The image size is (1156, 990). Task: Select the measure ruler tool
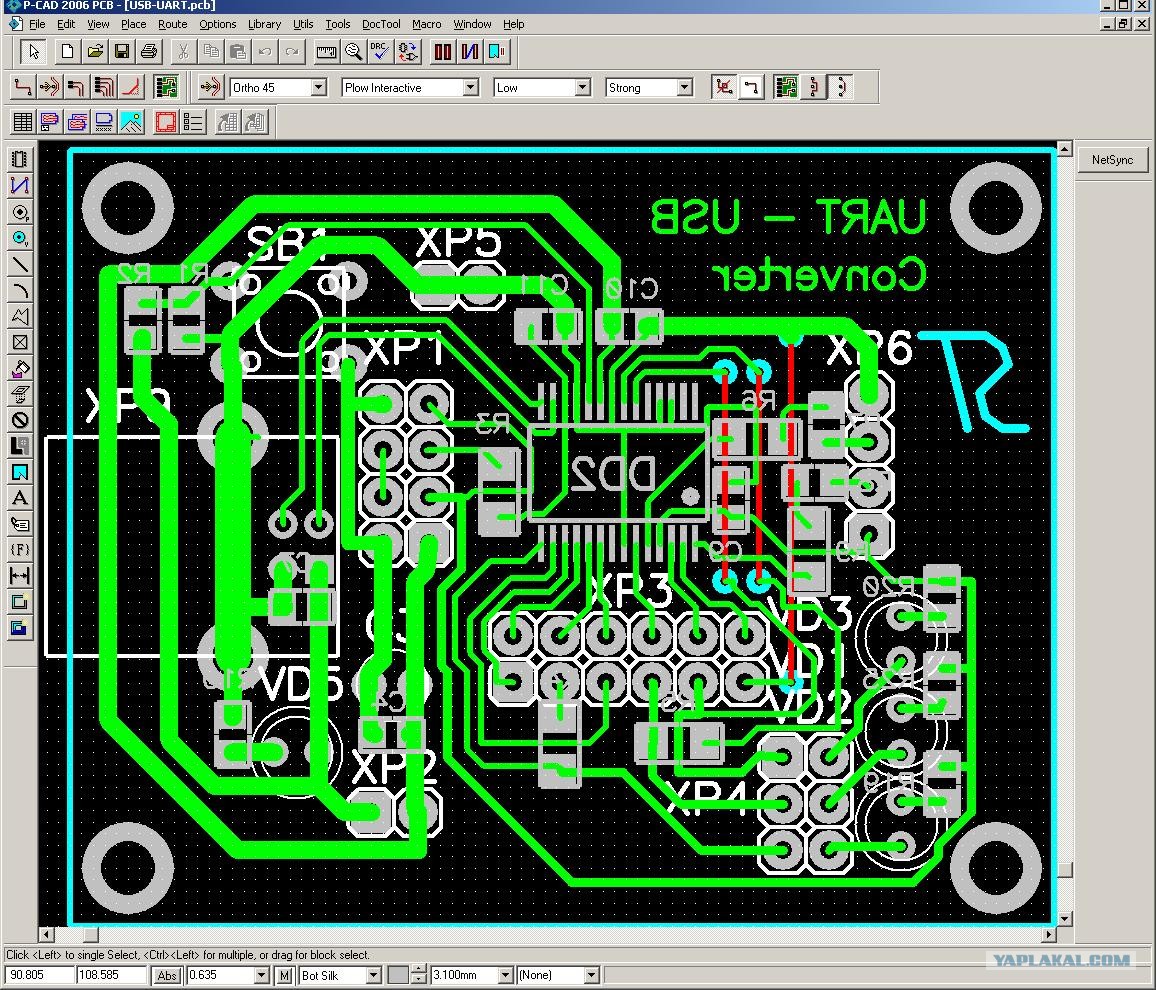tap(326, 52)
